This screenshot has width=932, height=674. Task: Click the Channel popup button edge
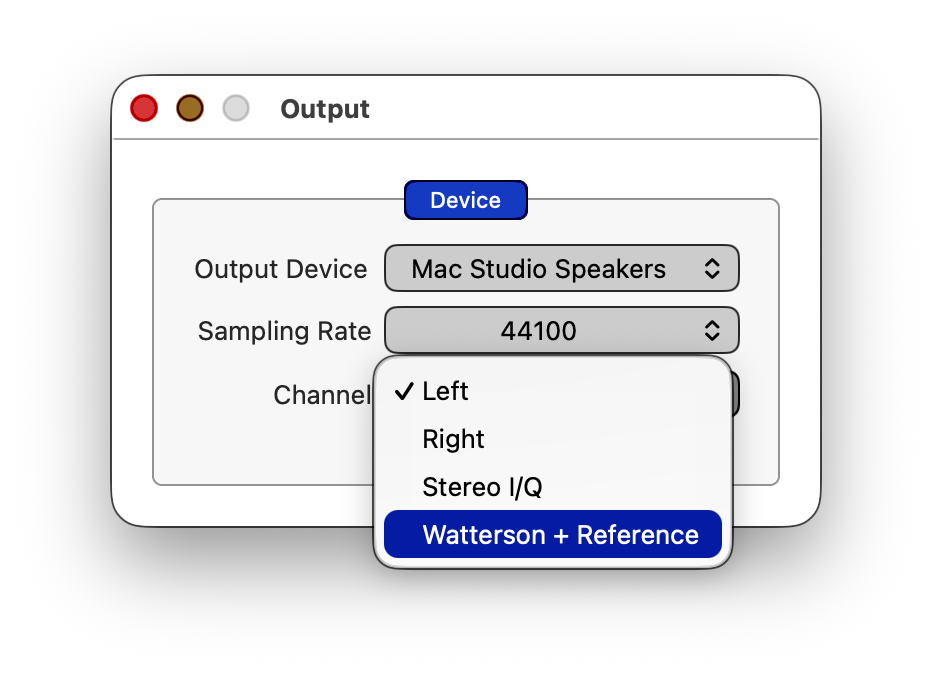coord(735,393)
